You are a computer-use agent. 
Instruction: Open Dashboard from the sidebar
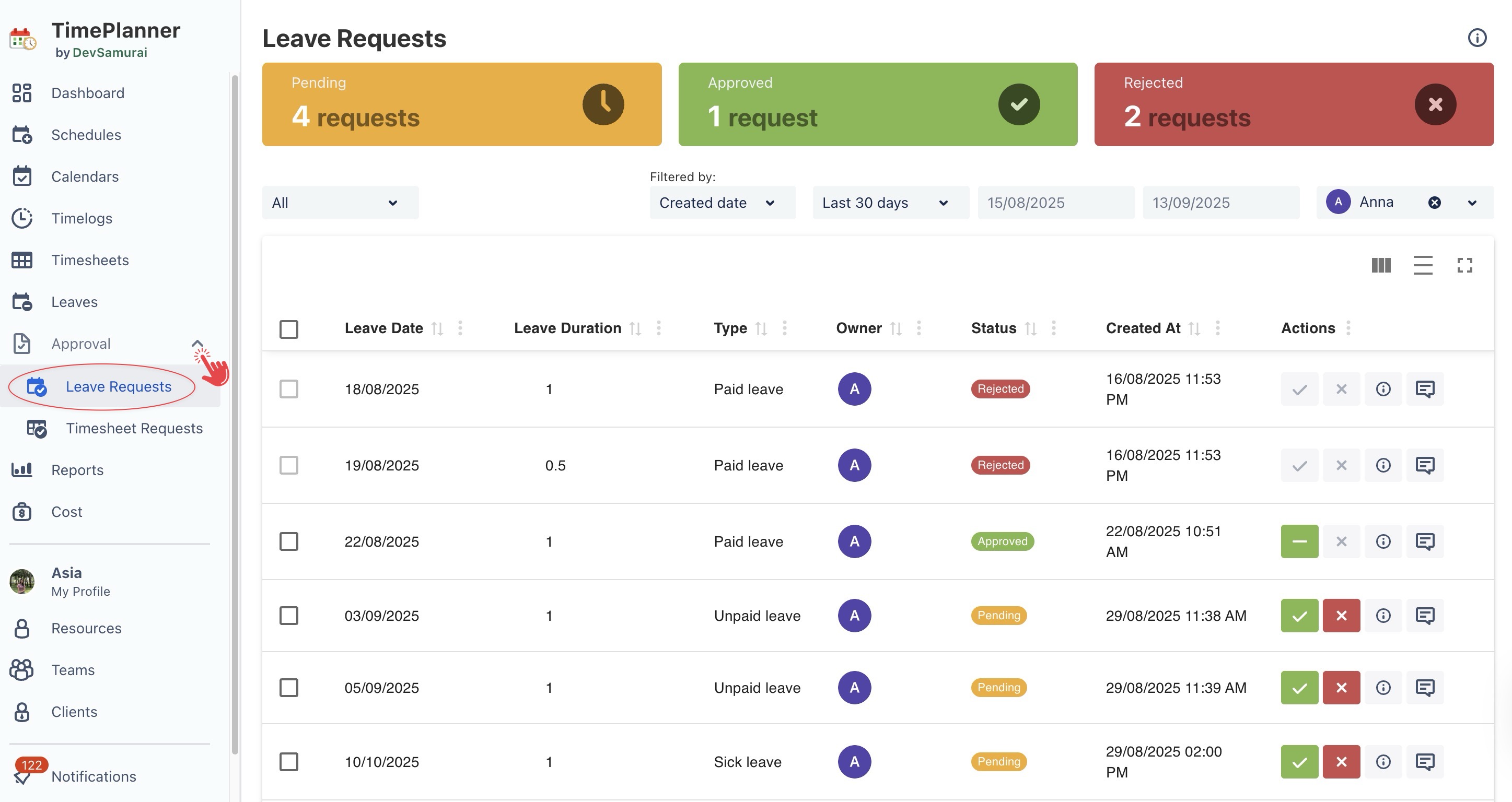click(87, 93)
